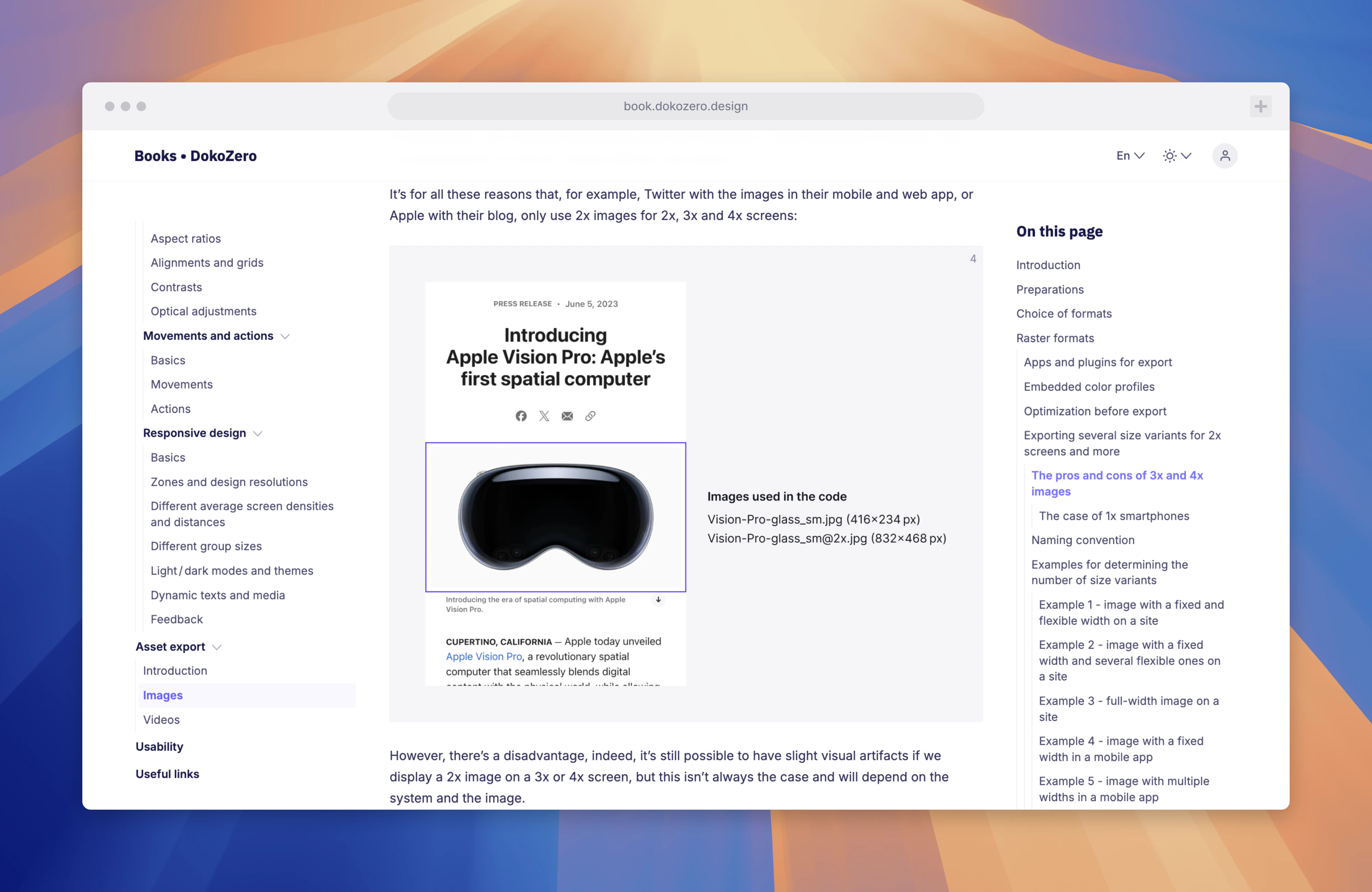The width and height of the screenshot is (1372, 892).
Task: Open Aspect ratios in the sidebar
Action: point(186,238)
